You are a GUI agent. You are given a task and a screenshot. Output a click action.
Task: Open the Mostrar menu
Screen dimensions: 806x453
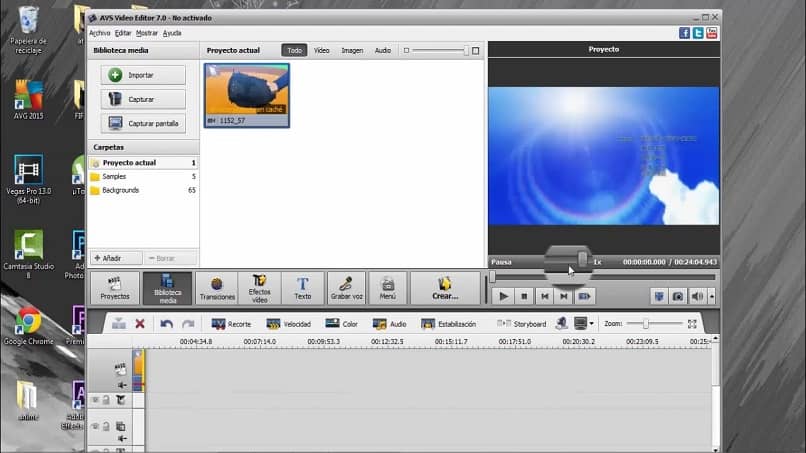[x=146, y=33]
